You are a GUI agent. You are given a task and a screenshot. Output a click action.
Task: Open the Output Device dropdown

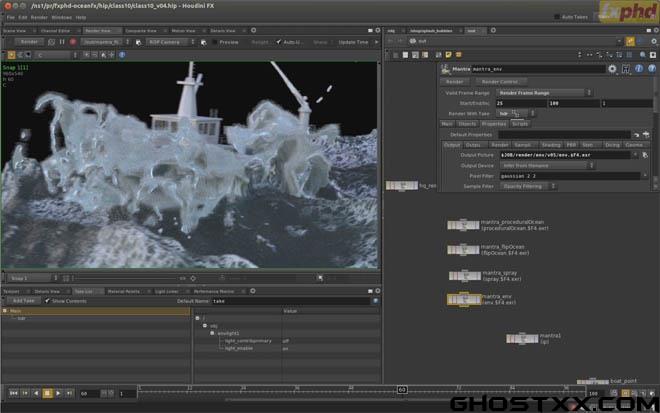[x=547, y=165]
